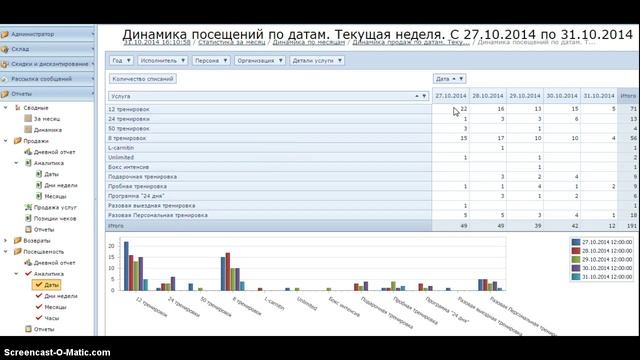Click the 31.10.2014 column header
The height and width of the screenshot is (360, 640).
tap(599, 96)
